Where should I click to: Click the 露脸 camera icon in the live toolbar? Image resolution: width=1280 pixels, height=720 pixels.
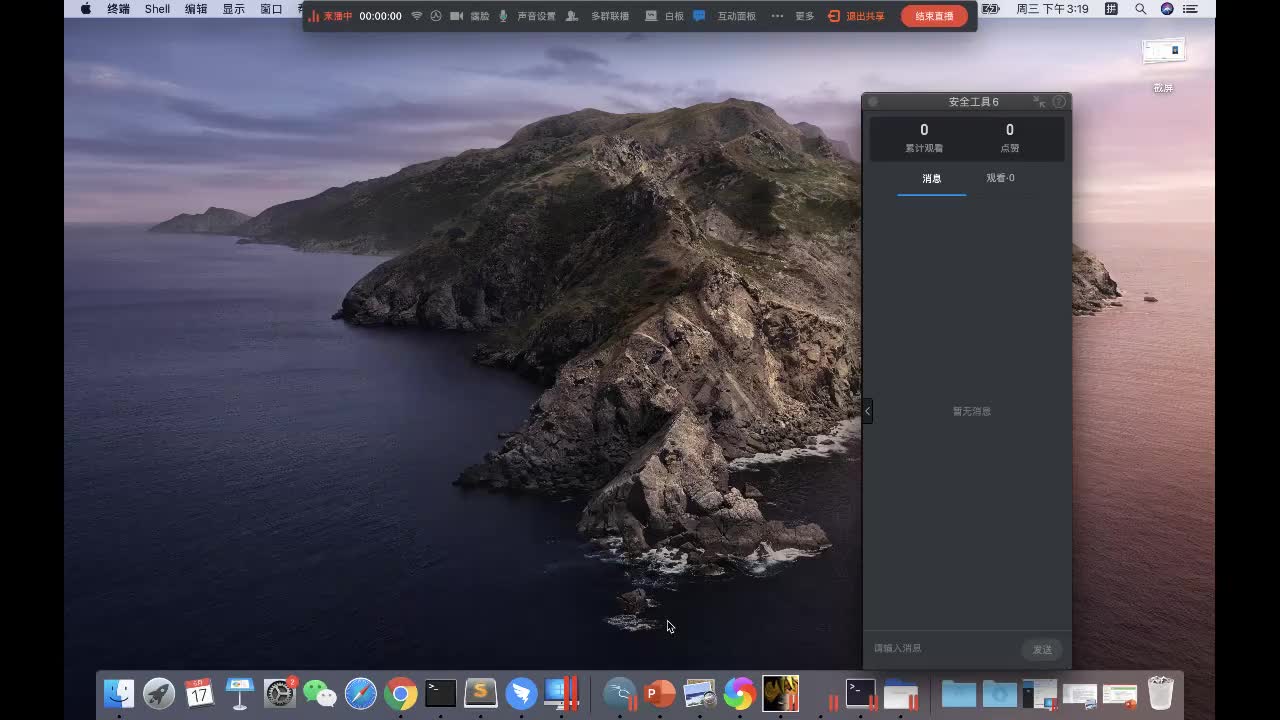click(x=457, y=16)
